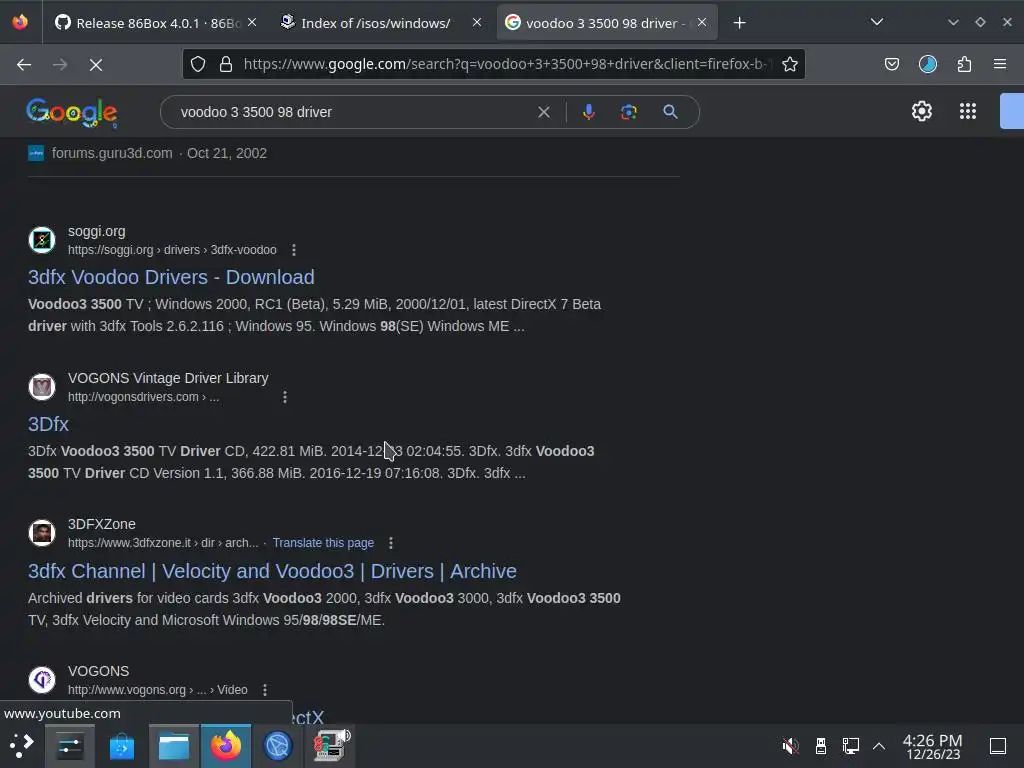This screenshot has width=1024, height=768.
Task: Expand the hidden system tray icons arrow
Action: click(x=879, y=746)
